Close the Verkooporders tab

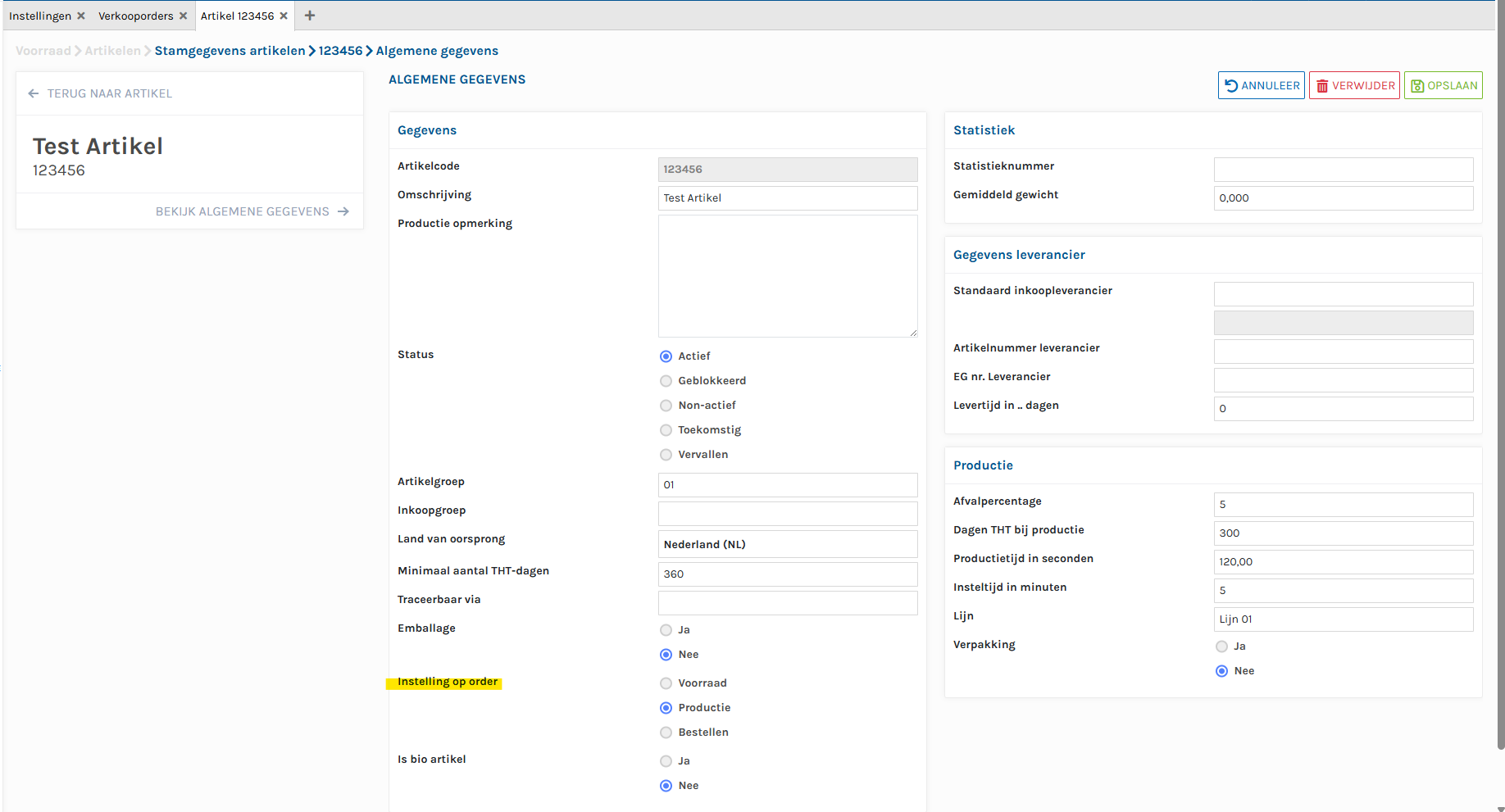click(183, 16)
